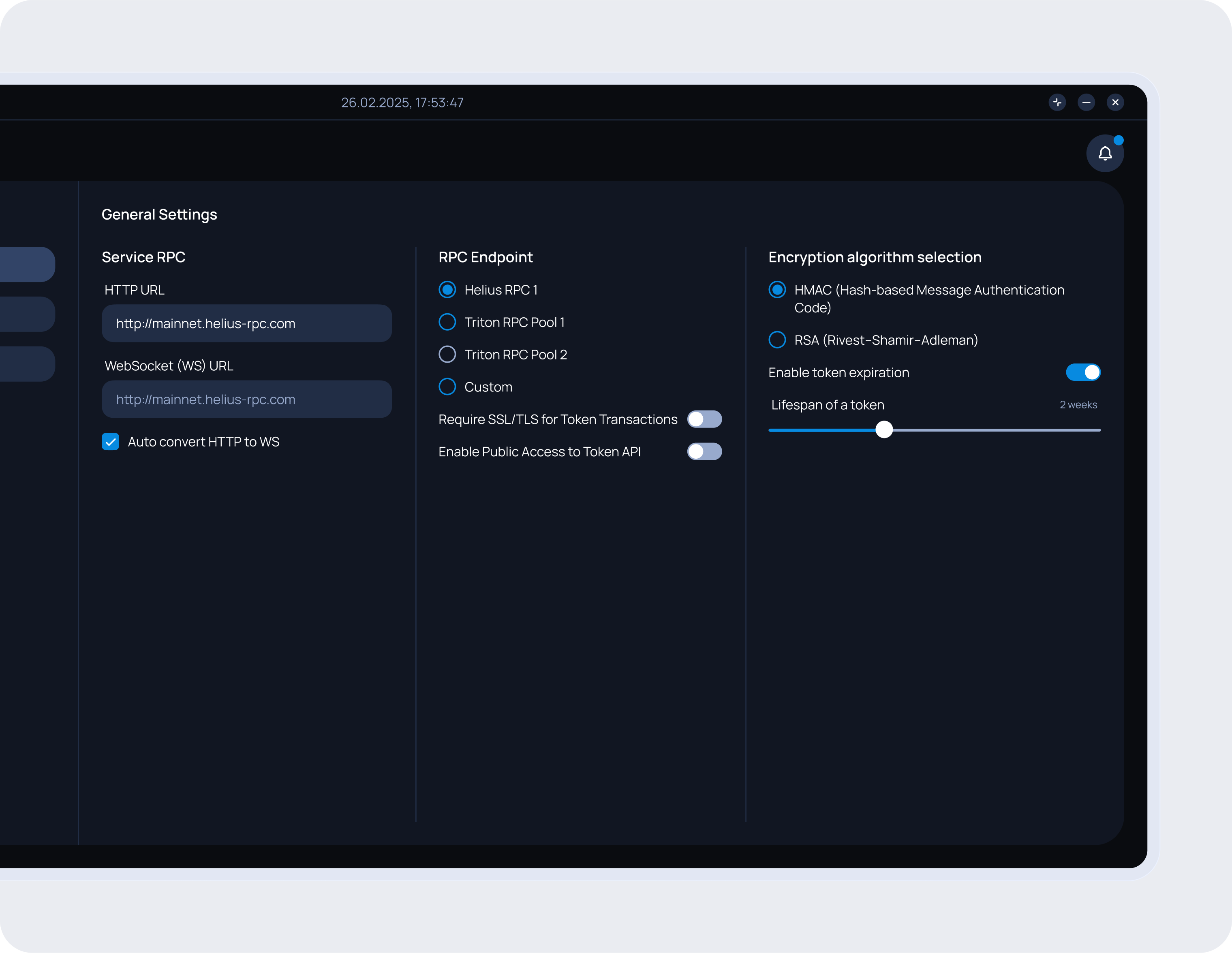Toggle Require SSL/TLS for Token Transactions

pyautogui.click(x=704, y=419)
